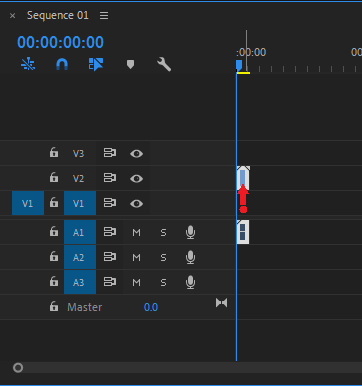Viewport: 362px width, 386px height.
Task: Toggle Sync Lock on A2
Action: 110,257
